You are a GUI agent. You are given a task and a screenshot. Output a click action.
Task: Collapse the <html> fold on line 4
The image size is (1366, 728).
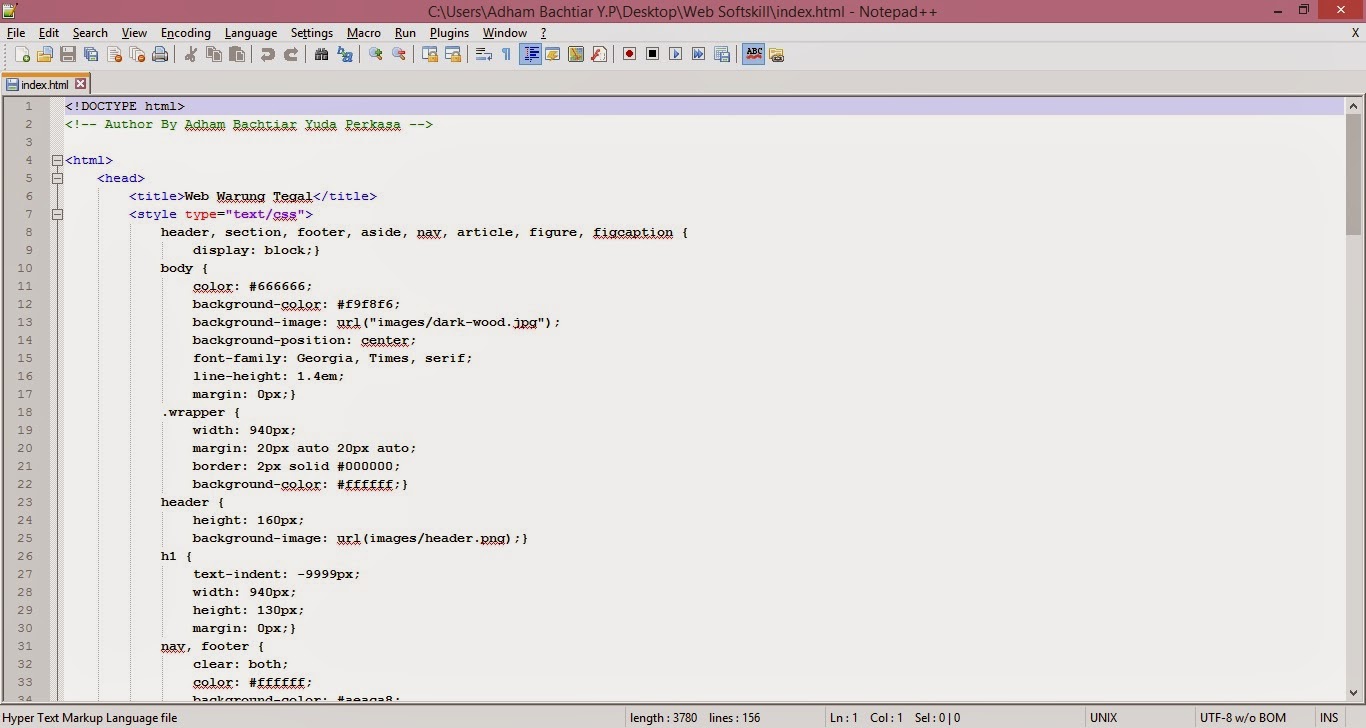click(x=57, y=160)
